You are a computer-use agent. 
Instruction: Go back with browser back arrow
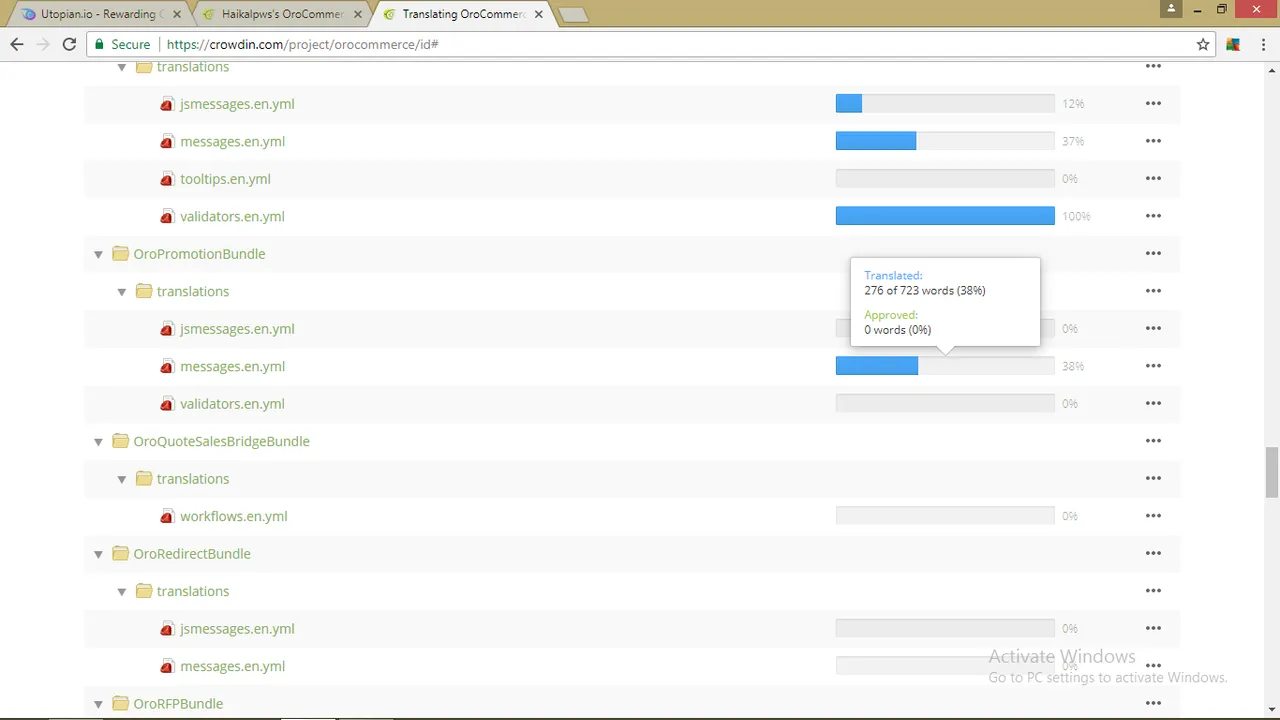(x=17, y=44)
